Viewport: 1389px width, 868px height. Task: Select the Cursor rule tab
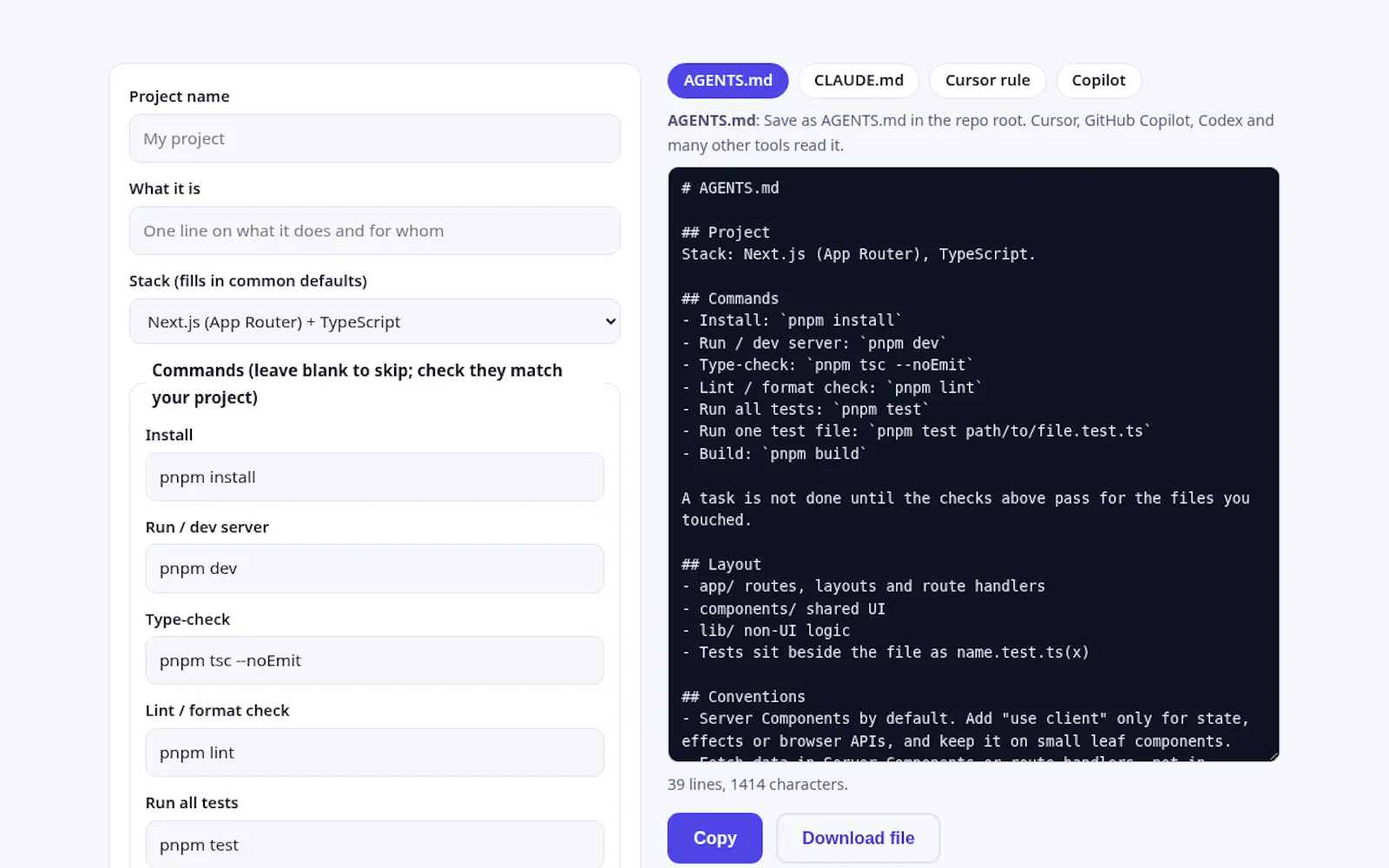click(987, 81)
